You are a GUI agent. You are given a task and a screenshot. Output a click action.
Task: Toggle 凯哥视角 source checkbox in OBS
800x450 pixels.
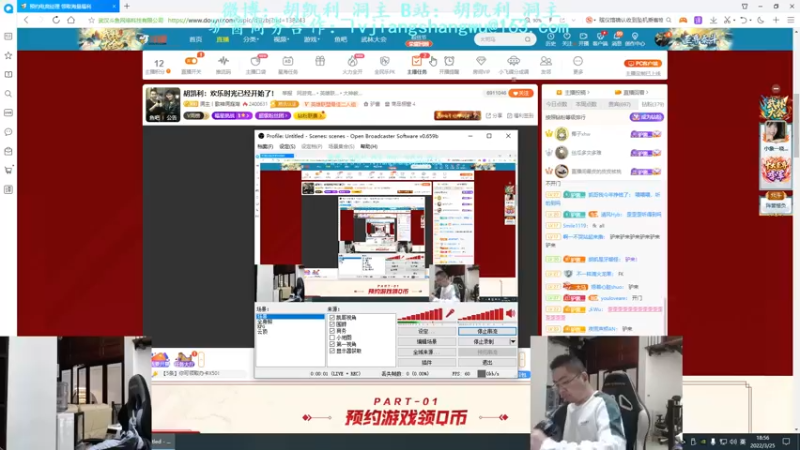(332, 317)
